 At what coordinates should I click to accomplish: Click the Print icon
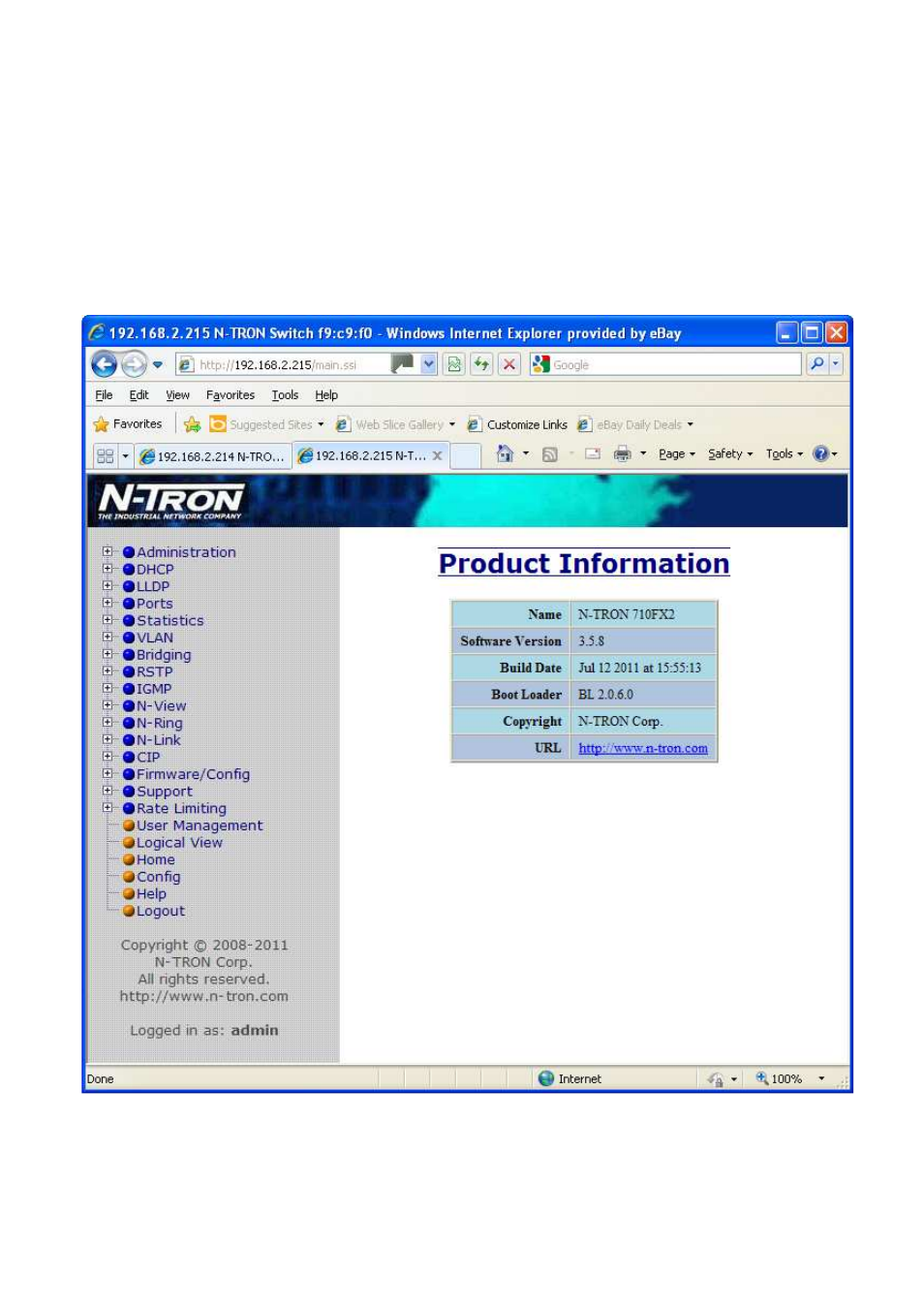[x=623, y=454]
